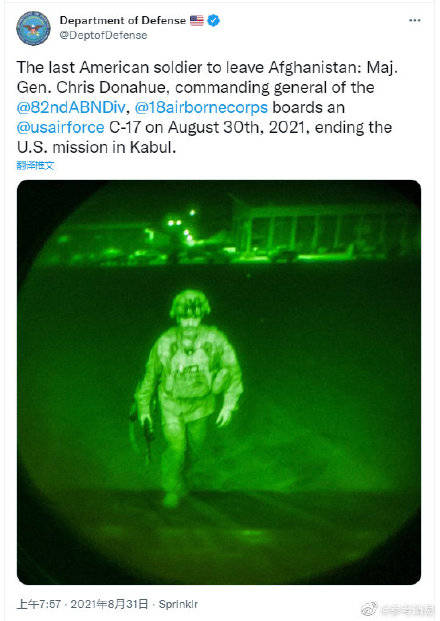Click the blue verified checkmark badge
Image resolution: width=440 pixels, height=621 pixels.
point(213,20)
